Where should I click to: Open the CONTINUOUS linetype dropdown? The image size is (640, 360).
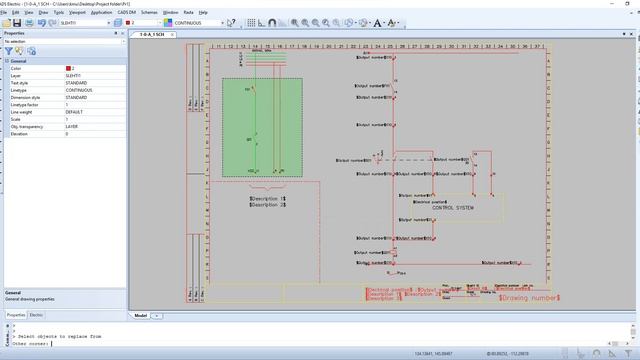point(222,23)
